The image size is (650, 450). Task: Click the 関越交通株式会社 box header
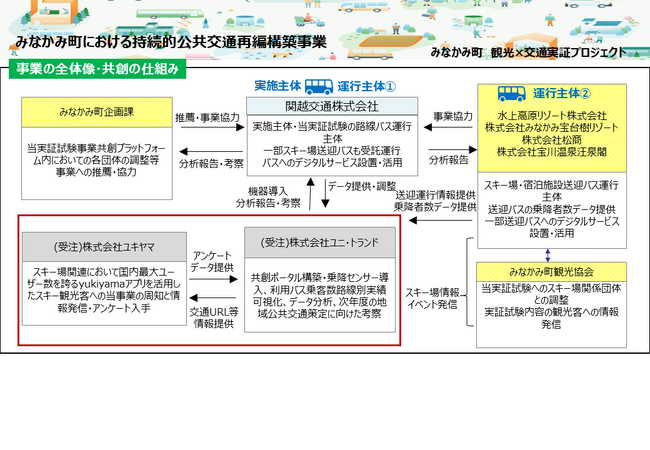[320, 106]
